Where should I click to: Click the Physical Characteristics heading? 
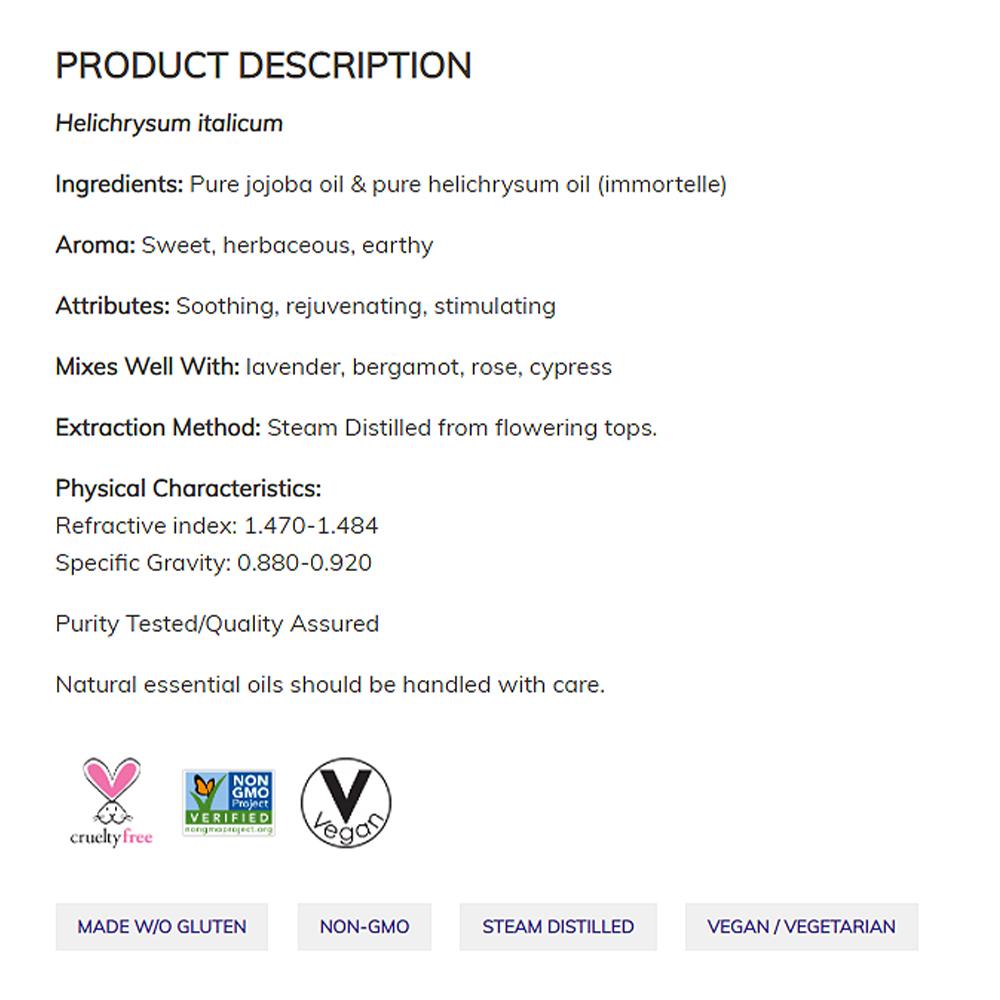point(188,489)
